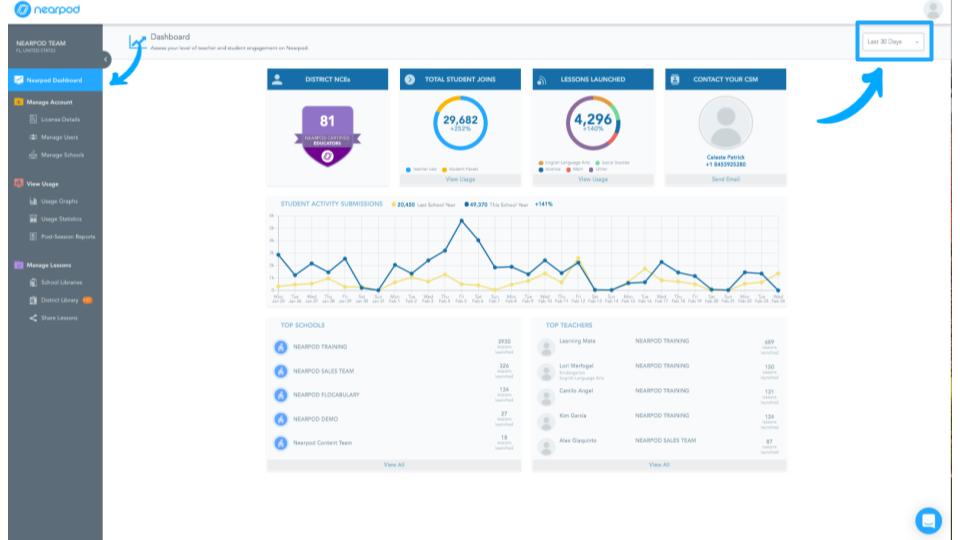Click Alex Giaquinto's avatar in Top Teachers
The width and height of the screenshot is (960, 540).
546,447
